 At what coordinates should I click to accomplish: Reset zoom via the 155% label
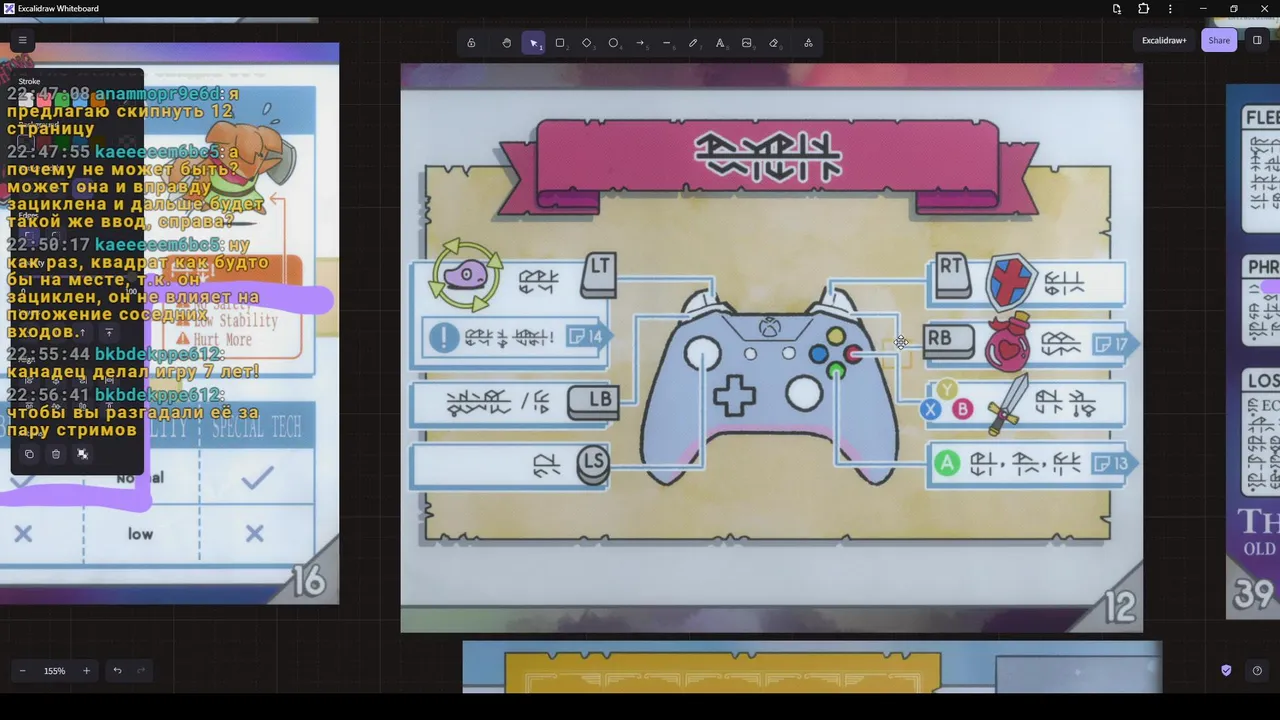[x=55, y=671]
